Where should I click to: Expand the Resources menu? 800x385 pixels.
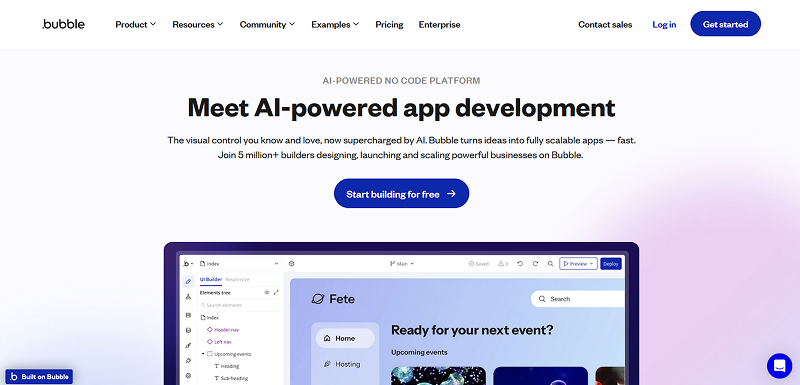197,24
